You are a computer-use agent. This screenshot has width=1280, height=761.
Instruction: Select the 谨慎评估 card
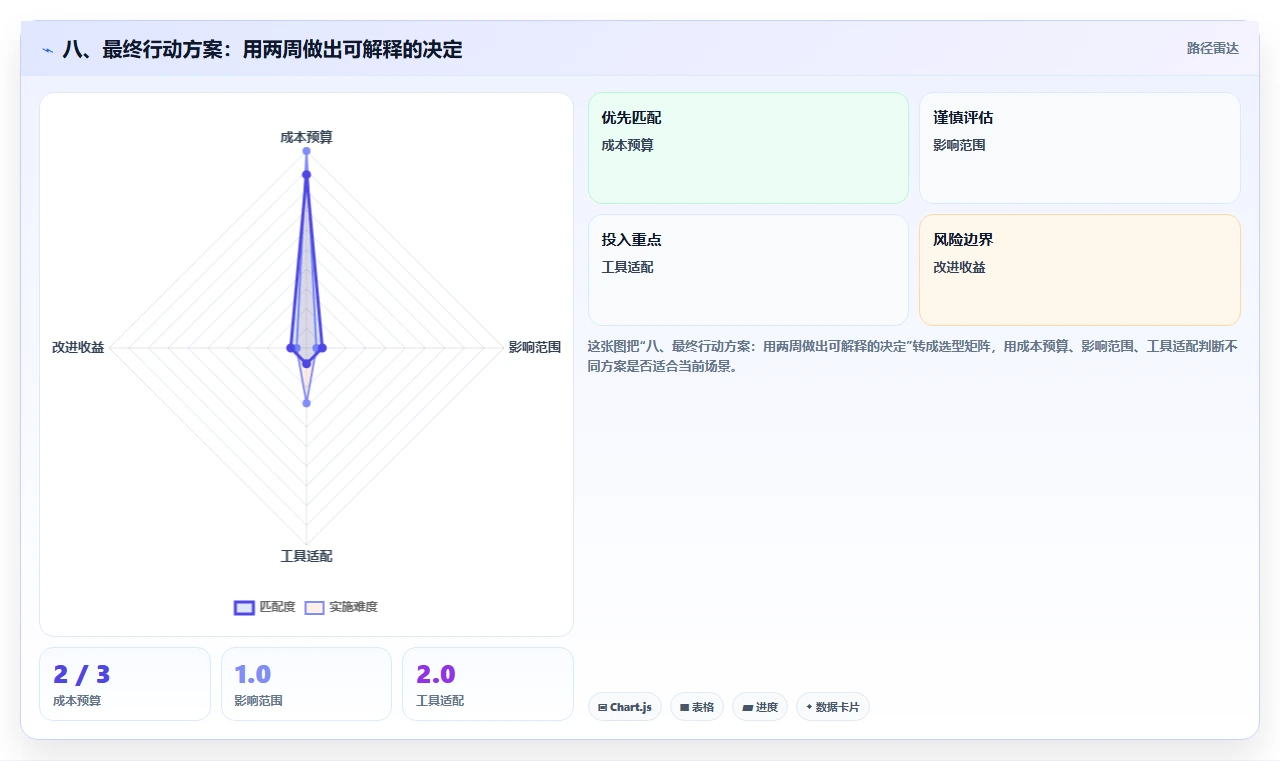pos(1080,148)
